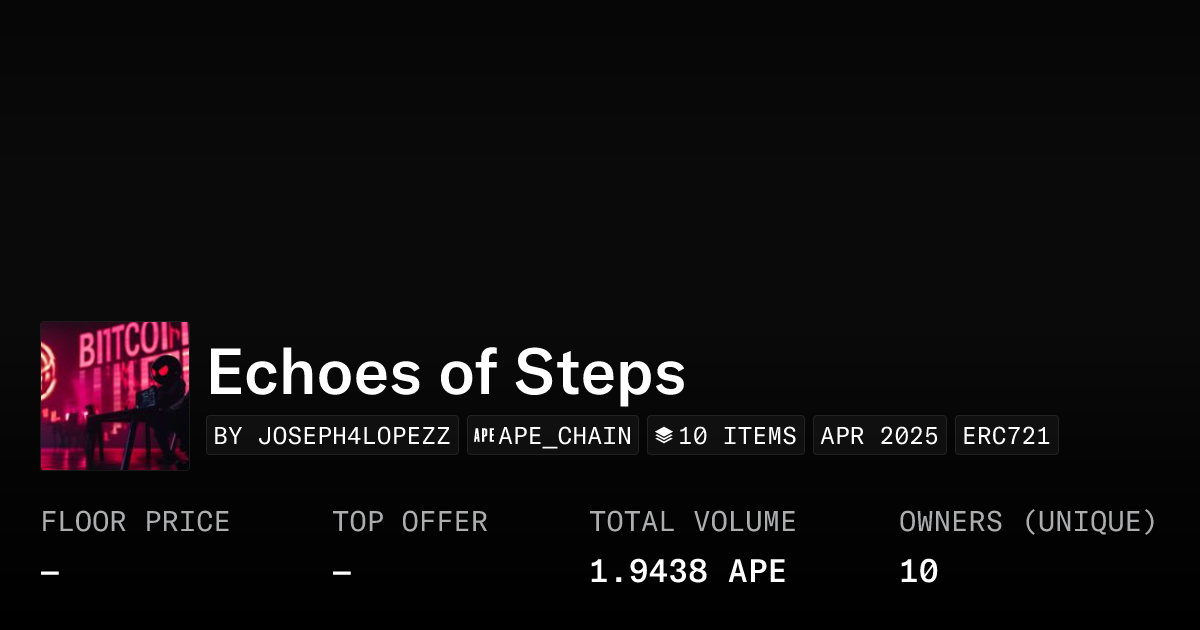Click the dash value under Floor Price
This screenshot has width=1200, height=630.
(x=50, y=573)
